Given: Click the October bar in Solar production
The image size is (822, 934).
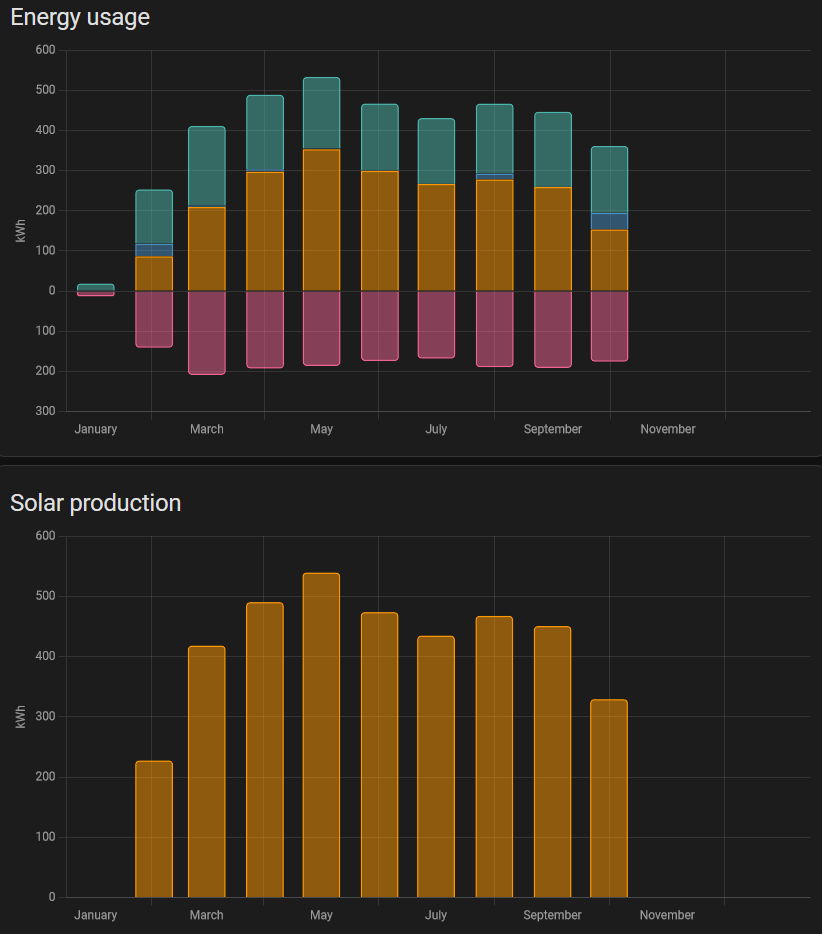Looking at the screenshot, I should [x=609, y=798].
